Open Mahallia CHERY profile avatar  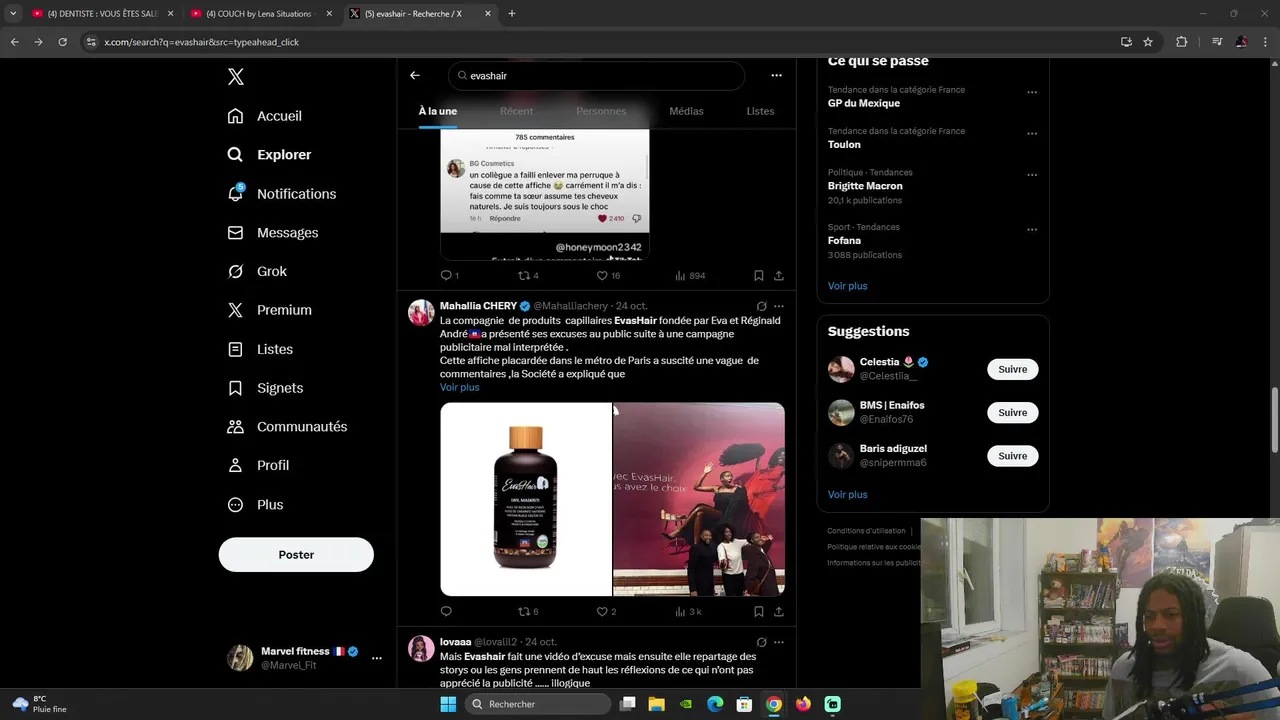[x=421, y=313]
